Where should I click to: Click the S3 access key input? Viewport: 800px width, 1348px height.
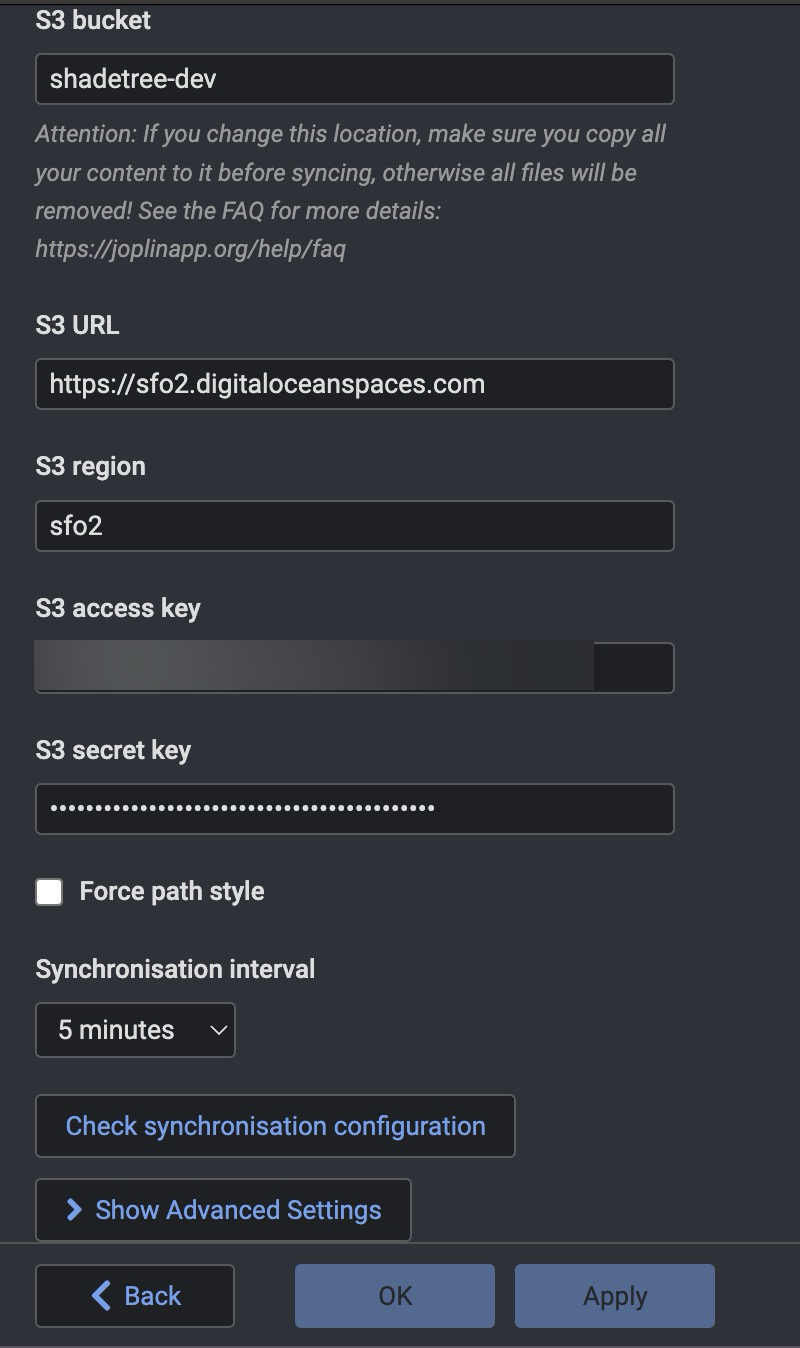click(355, 668)
